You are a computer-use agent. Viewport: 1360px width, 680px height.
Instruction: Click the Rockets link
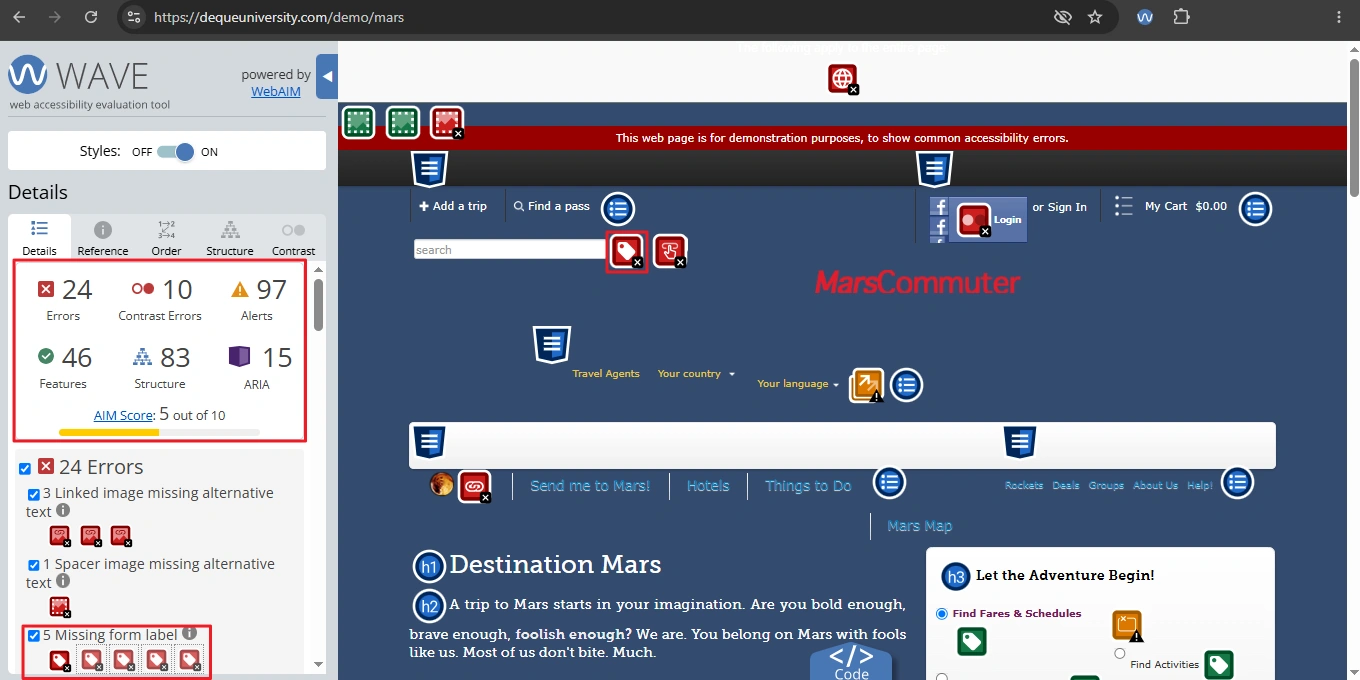[1024, 485]
